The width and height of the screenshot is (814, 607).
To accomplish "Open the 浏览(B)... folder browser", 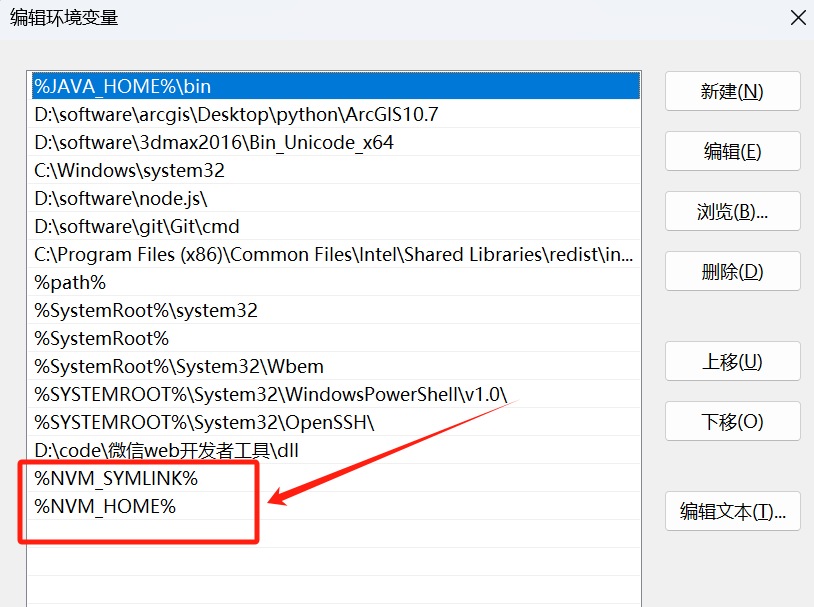I will [x=732, y=211].
